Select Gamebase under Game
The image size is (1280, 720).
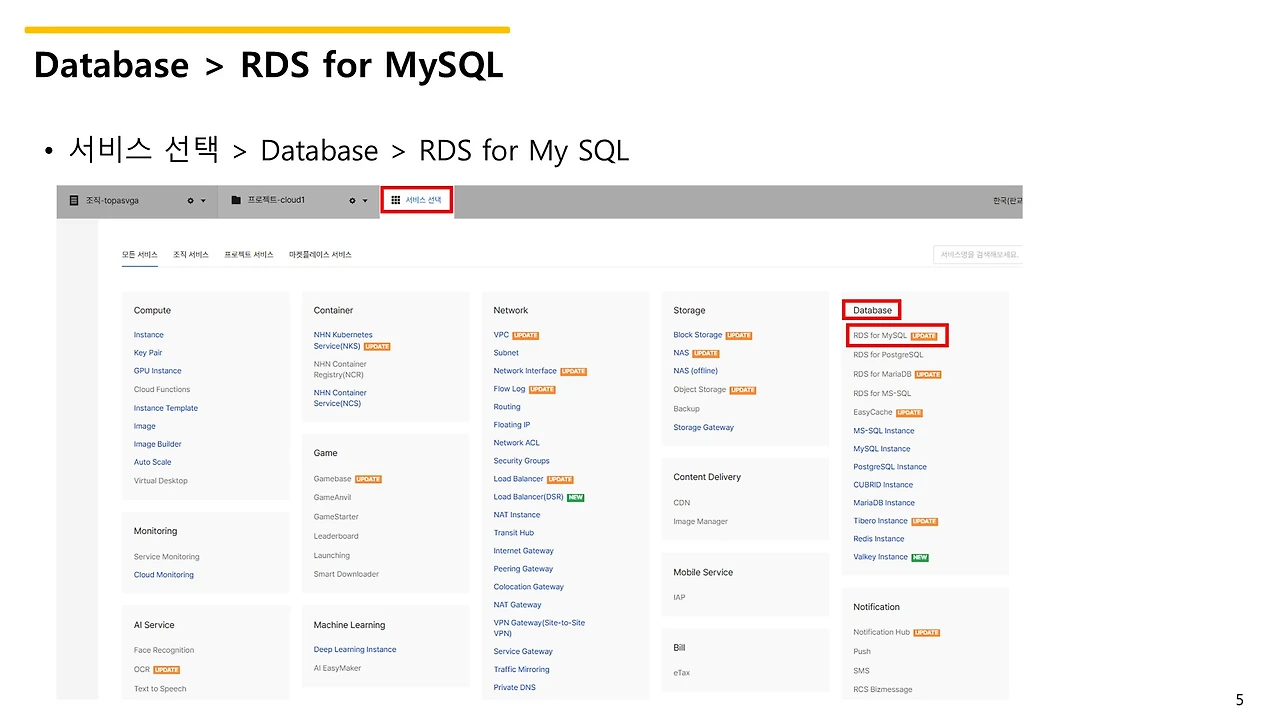(x=333, y=479)
